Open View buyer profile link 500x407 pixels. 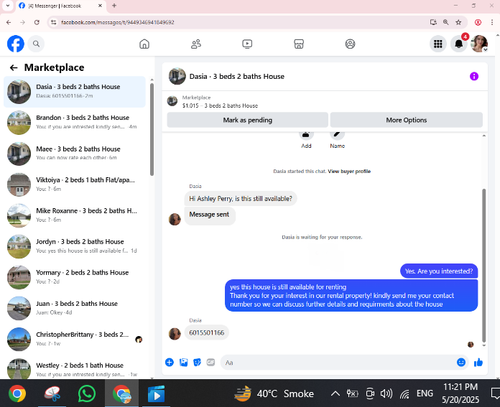(x=349, y=171)
